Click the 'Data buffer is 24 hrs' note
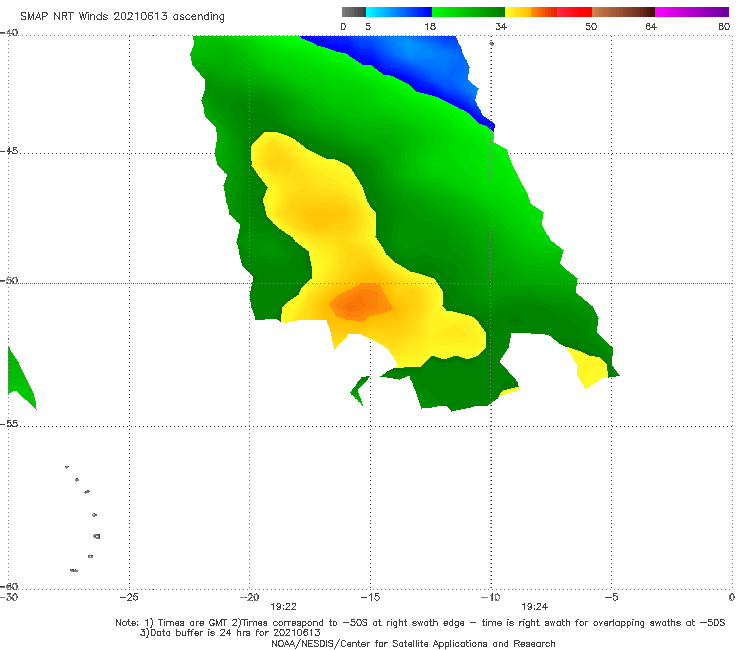The image size is (740, 650). pos(230,633)
